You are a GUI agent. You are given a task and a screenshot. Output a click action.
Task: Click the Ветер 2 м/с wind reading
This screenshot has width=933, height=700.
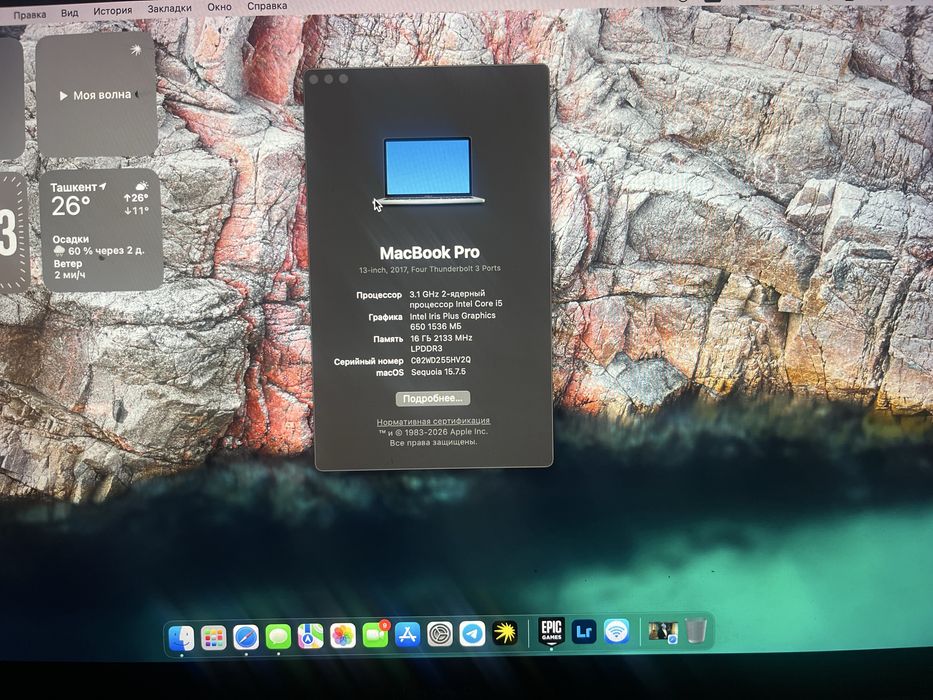click(x=70, y=269)
